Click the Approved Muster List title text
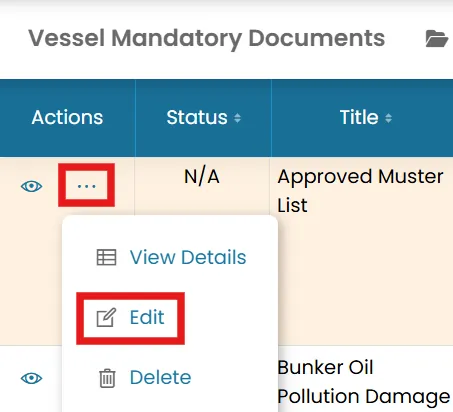Viewport: 453px width, 412px height. [x=360, y=191]
